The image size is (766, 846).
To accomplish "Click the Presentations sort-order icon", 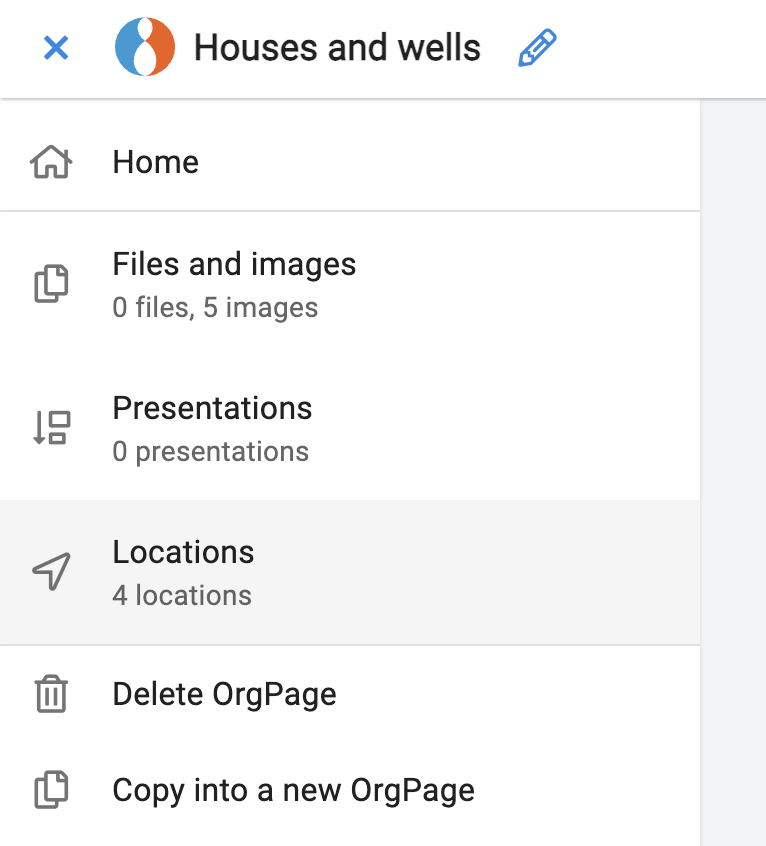I will tap(51, 428).
